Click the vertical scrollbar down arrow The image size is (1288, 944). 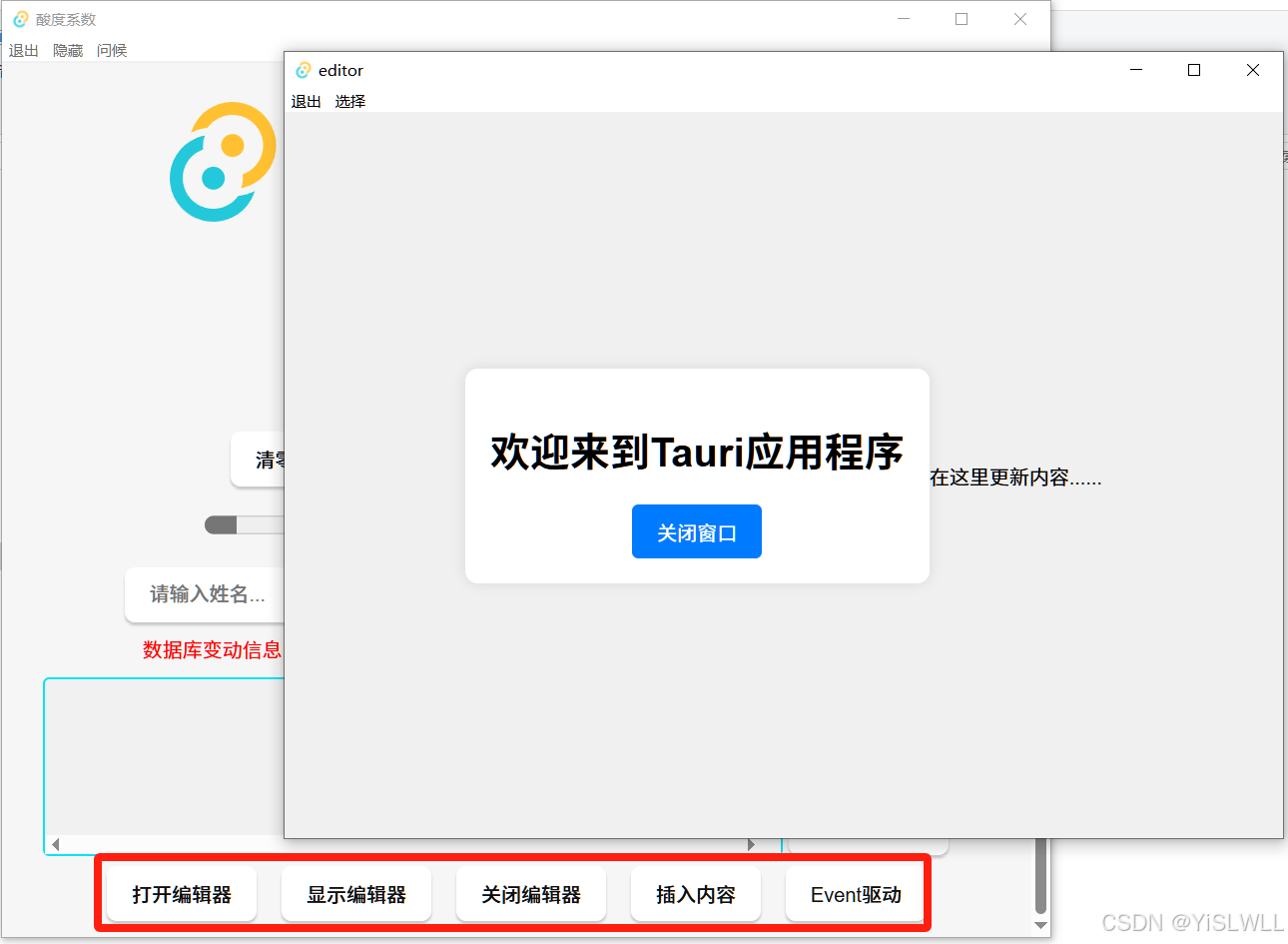tap(1041, 925)
